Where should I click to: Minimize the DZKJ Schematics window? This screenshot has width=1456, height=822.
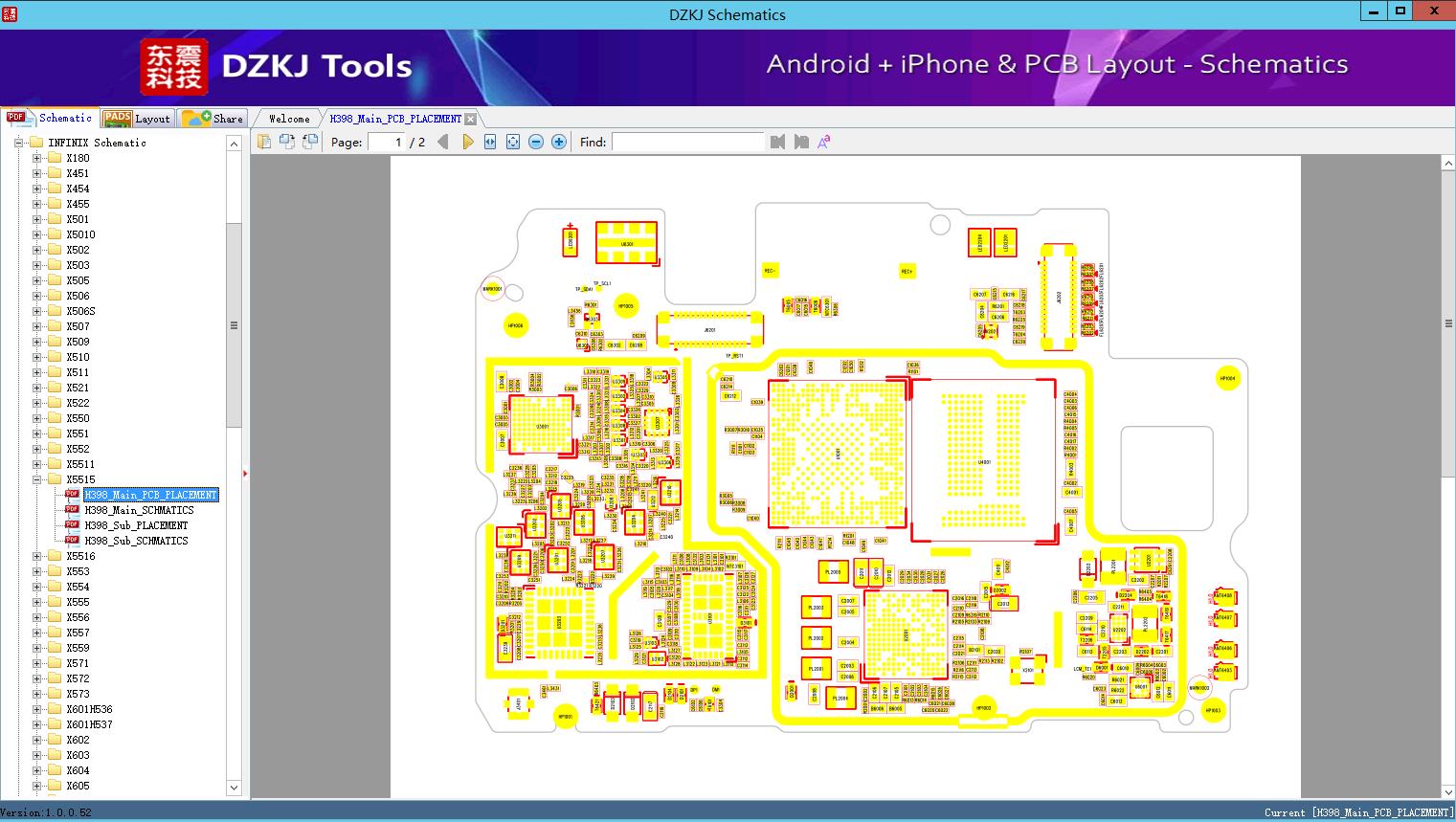tap(1375, 11)
